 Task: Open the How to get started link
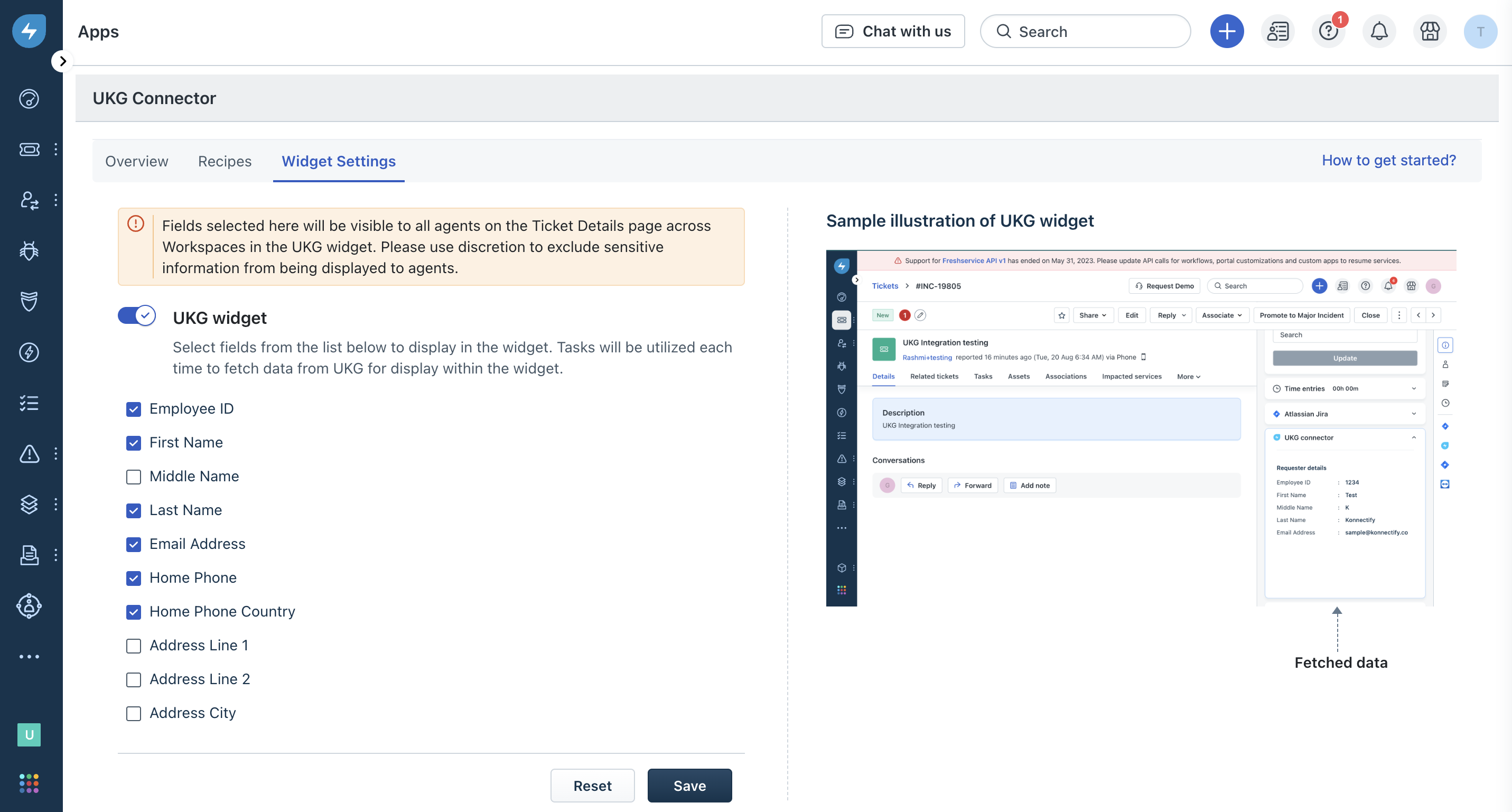point(1388,160)
